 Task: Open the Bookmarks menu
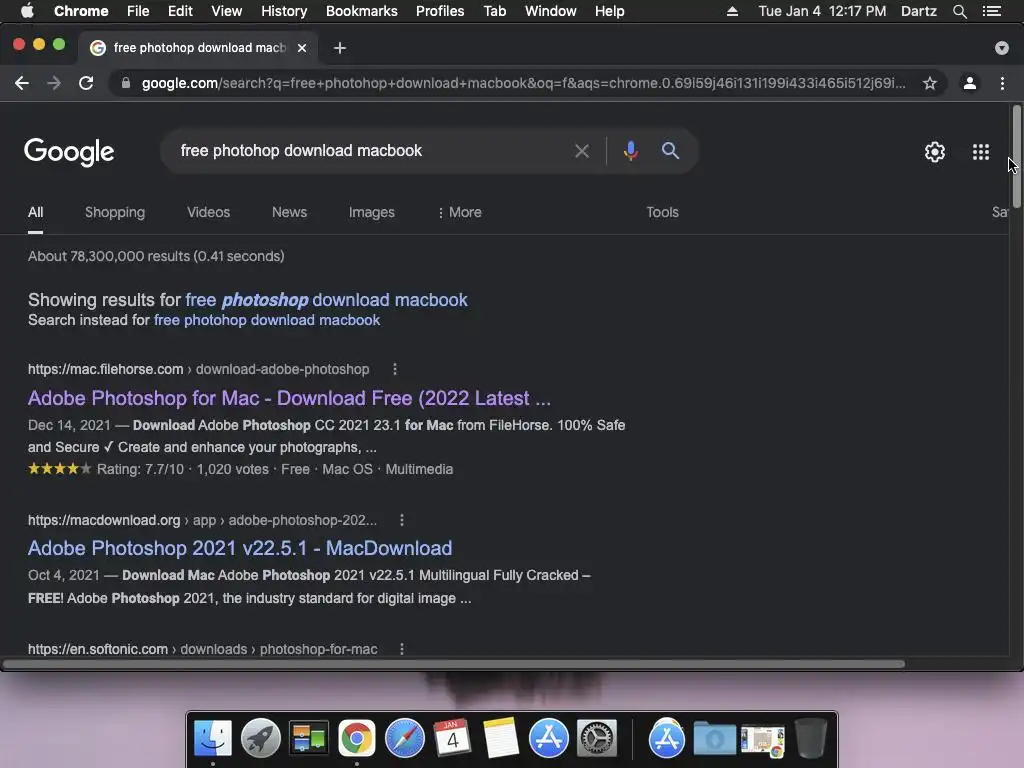point(361,11)
